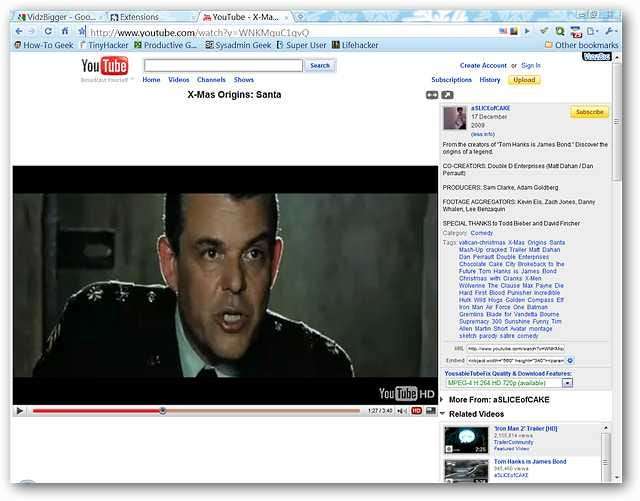Reload the page with the refresh icon
The image size is (640, 501).
(48, 31)
